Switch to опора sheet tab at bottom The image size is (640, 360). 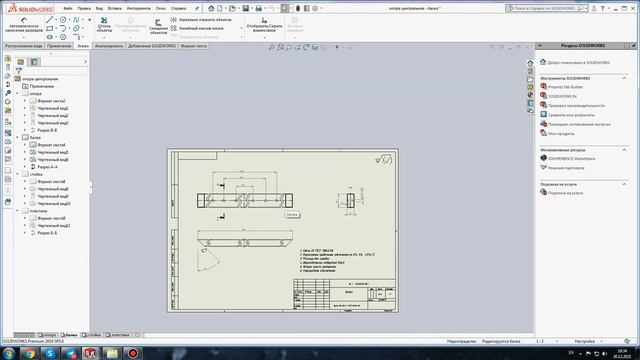pyautogui.click(x=47, y=335)
